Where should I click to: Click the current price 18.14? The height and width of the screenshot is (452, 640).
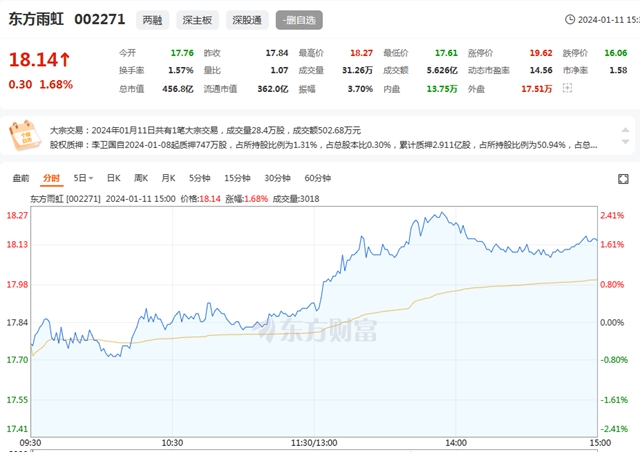tap(34, 60)
